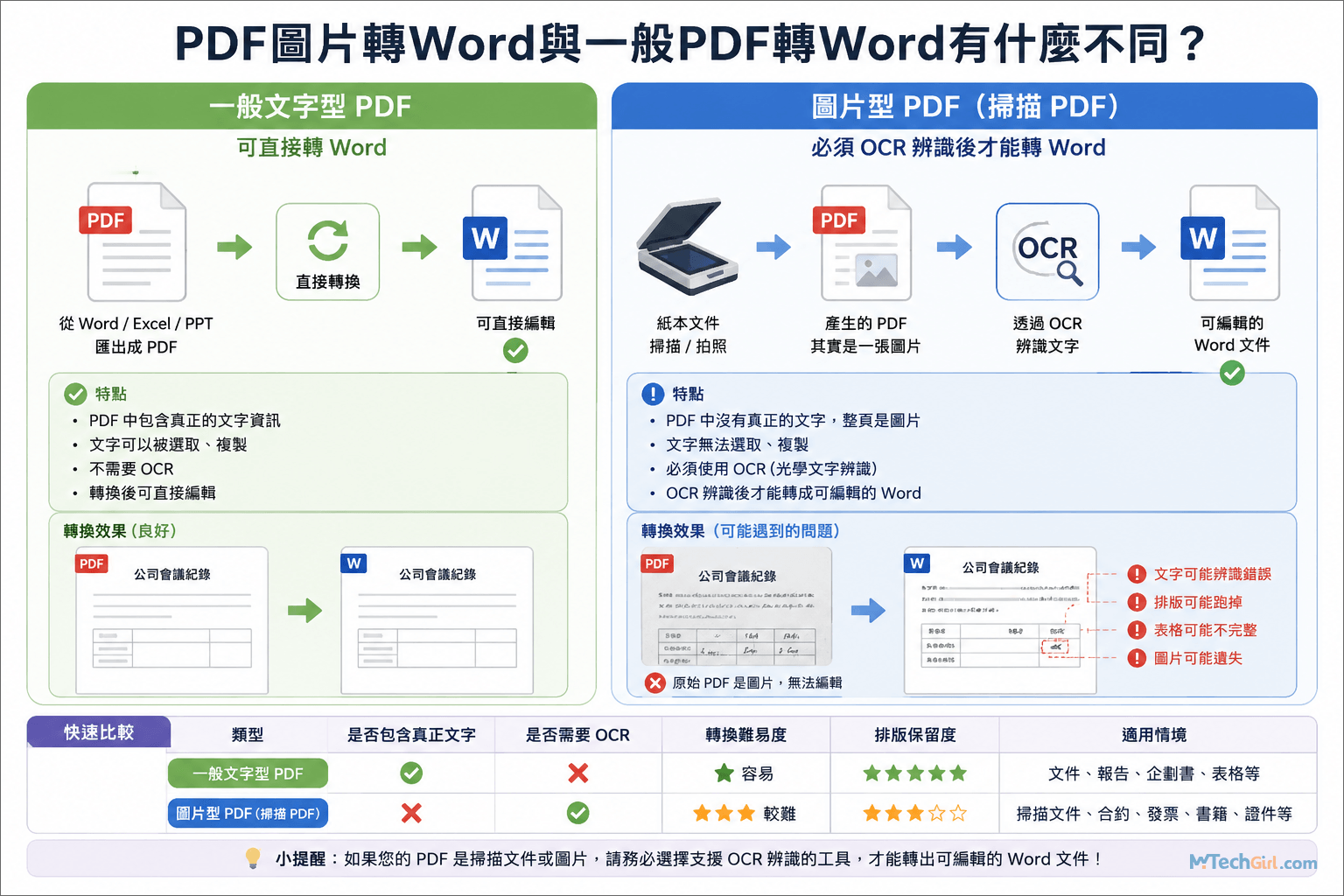Click bullet 轉換後可直接編輯
This screenshot has height=896, width=1344.
(x=152, y=493)
